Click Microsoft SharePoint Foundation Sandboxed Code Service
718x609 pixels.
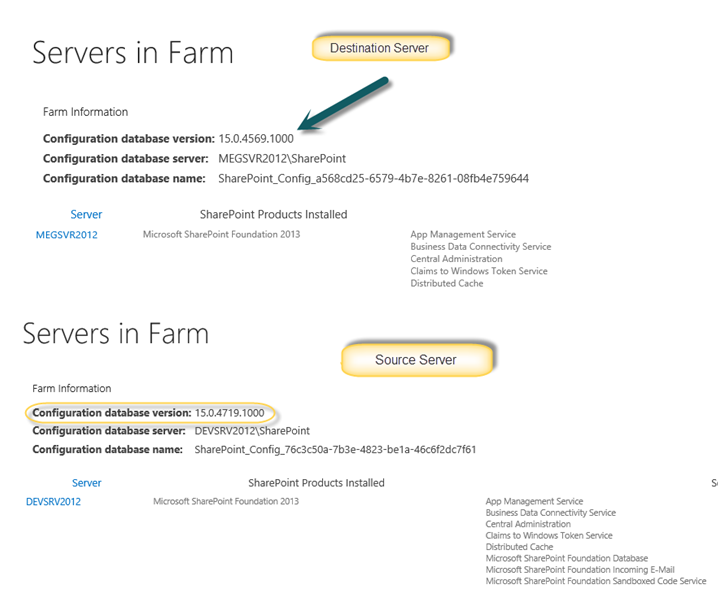coord(595,581)
